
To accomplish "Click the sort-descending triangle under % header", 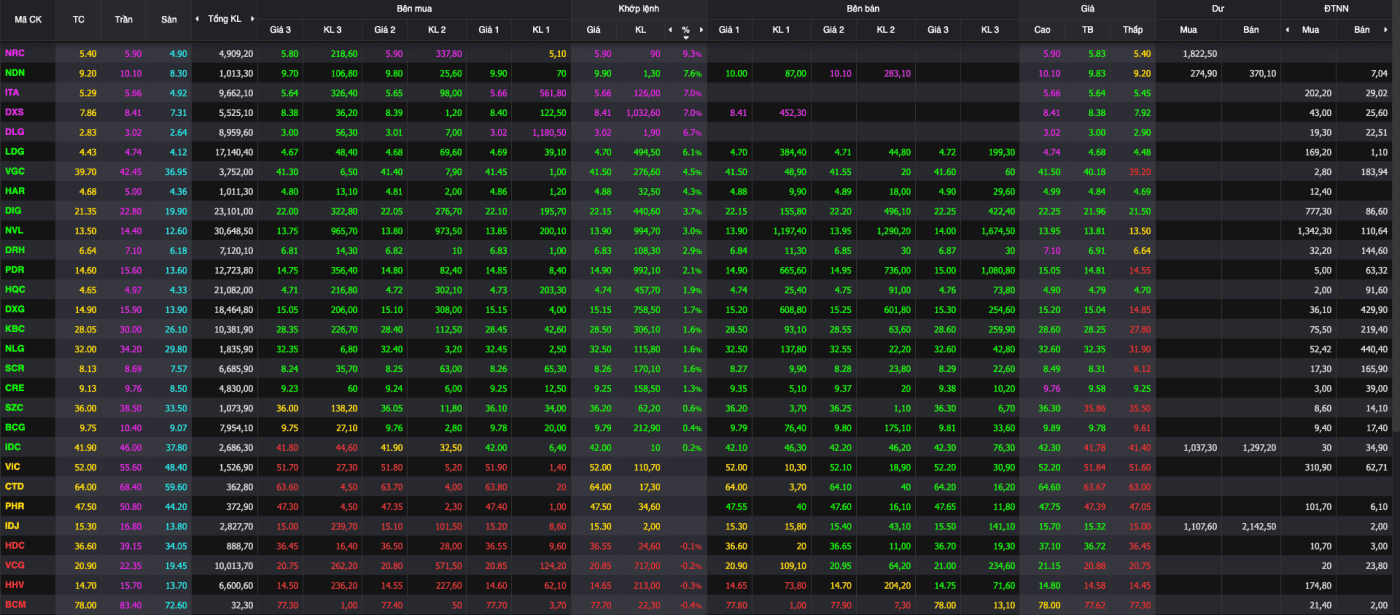I will [686, 37].
